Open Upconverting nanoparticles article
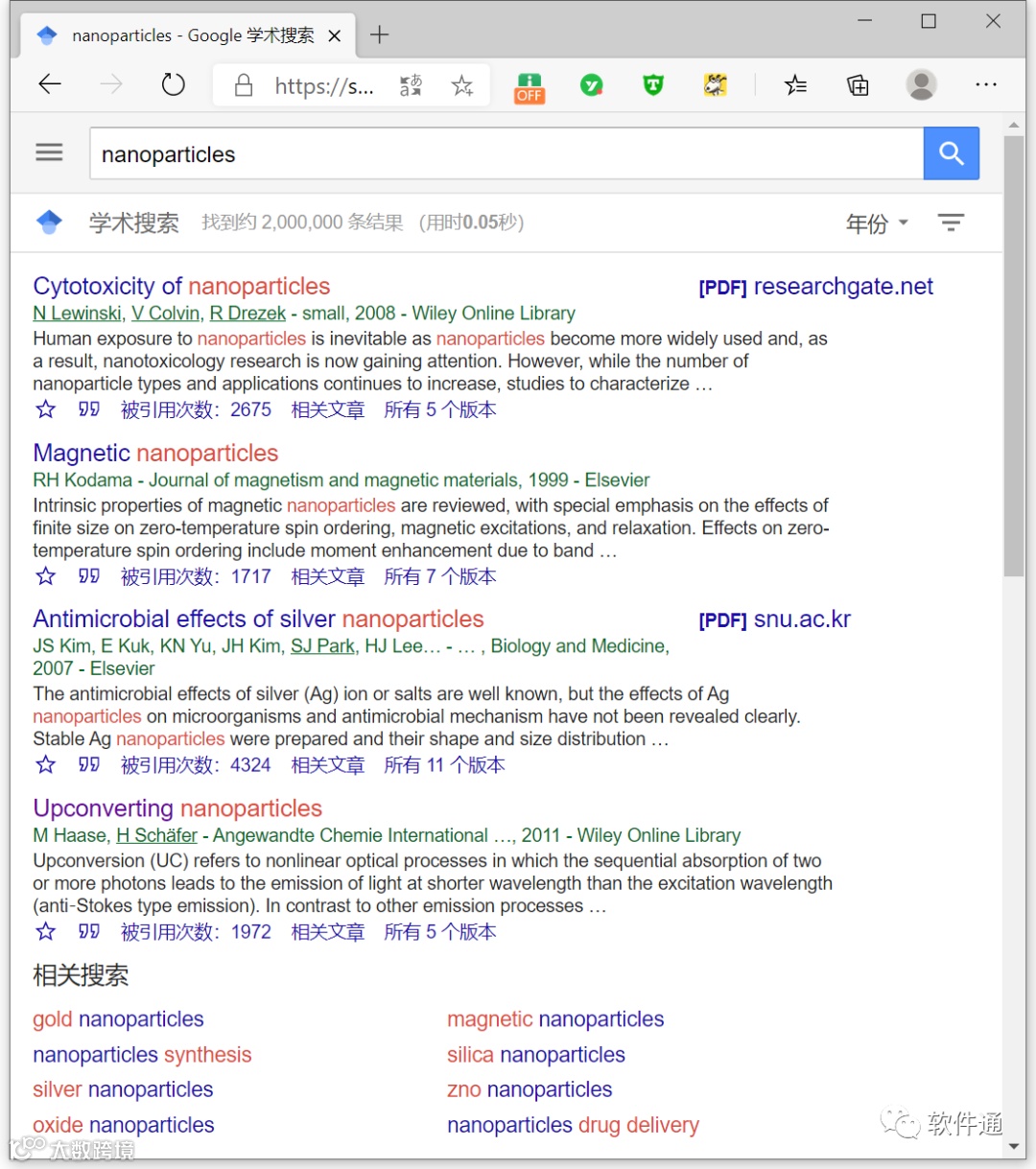Screen dimensions: 1036x1169 [x=177, y=808]
